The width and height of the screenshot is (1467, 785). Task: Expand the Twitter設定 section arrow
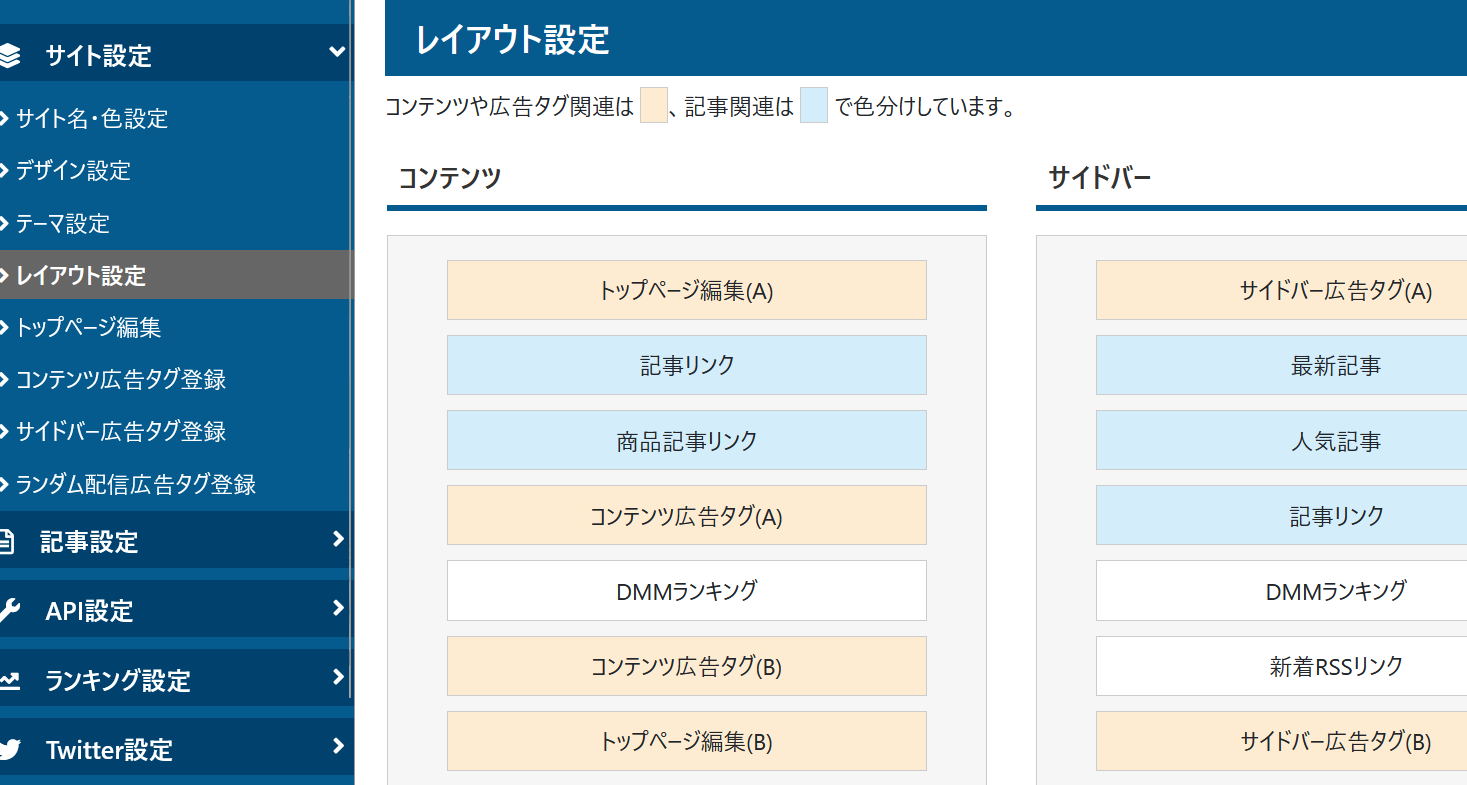click(337, 746)
